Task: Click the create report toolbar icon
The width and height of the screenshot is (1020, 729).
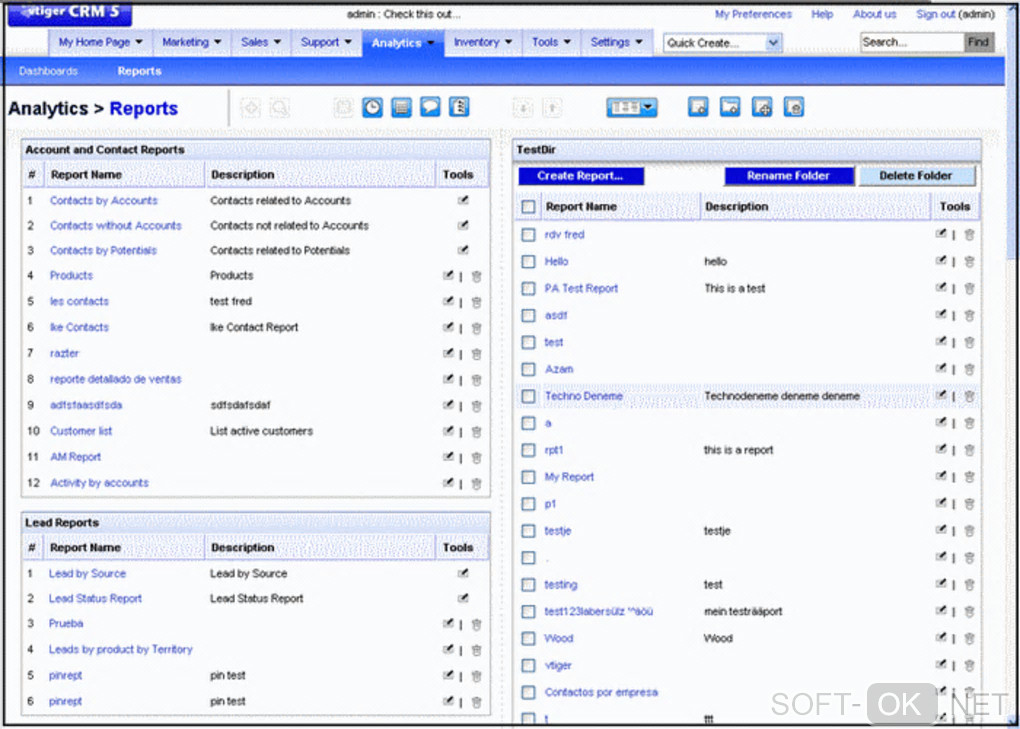Action: [x=698, y=107]
